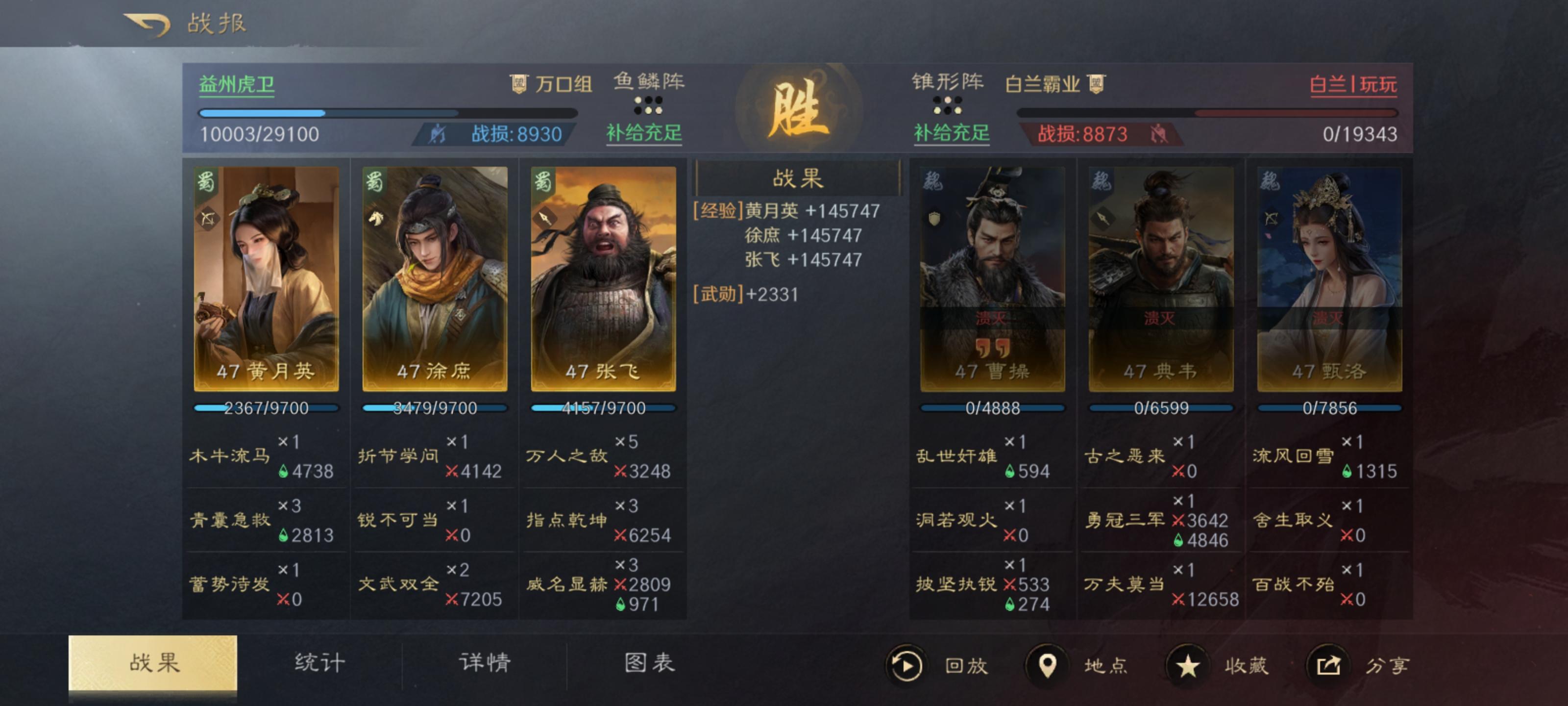Open the 张飞 hero portrait card
Viewport: 1568px width, 706px height.
click(603, 278)
